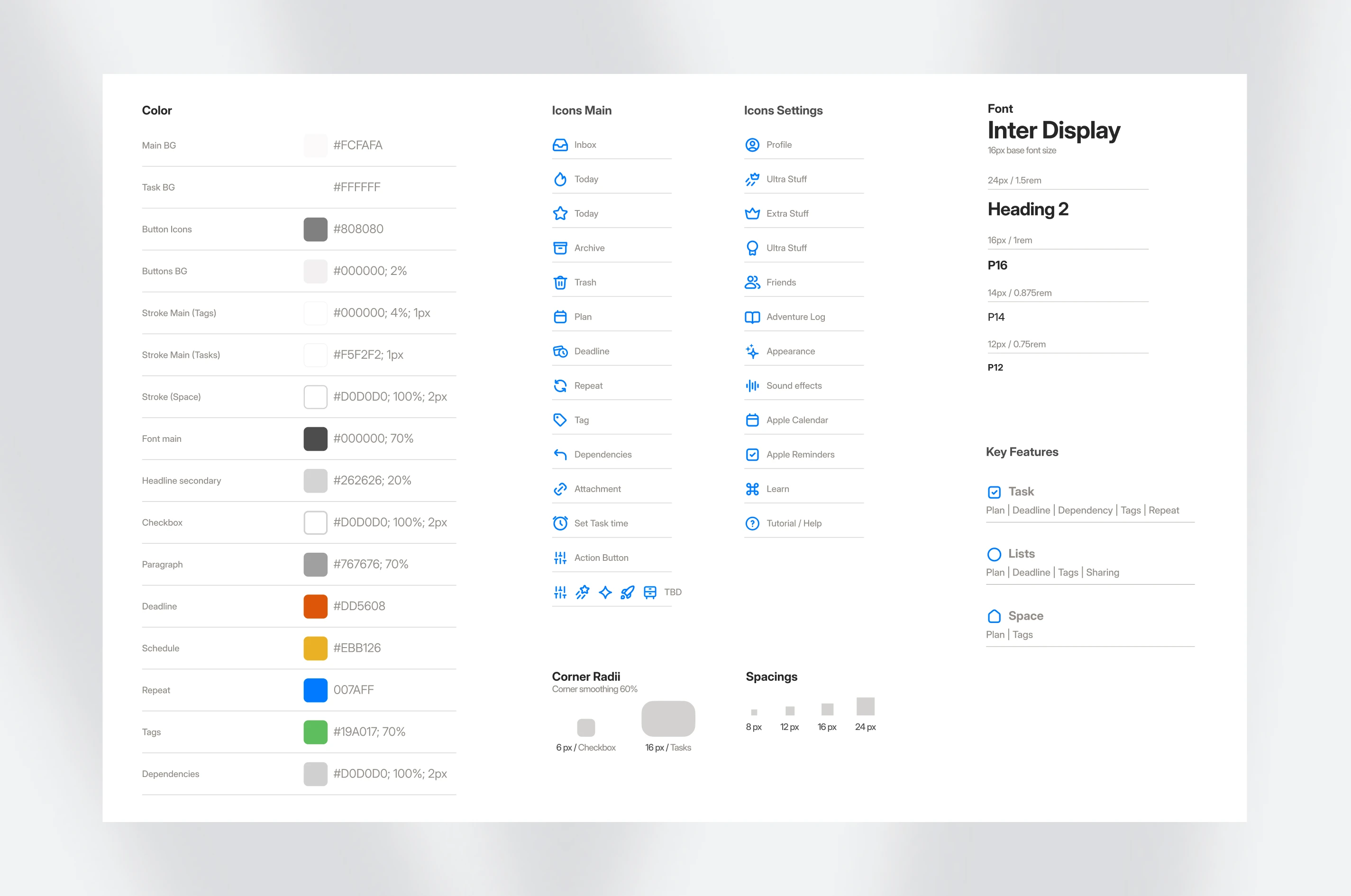Click the Inbox tray icon
The image size is (1351, 896).
pyautogui.click(x=560, y=145)
